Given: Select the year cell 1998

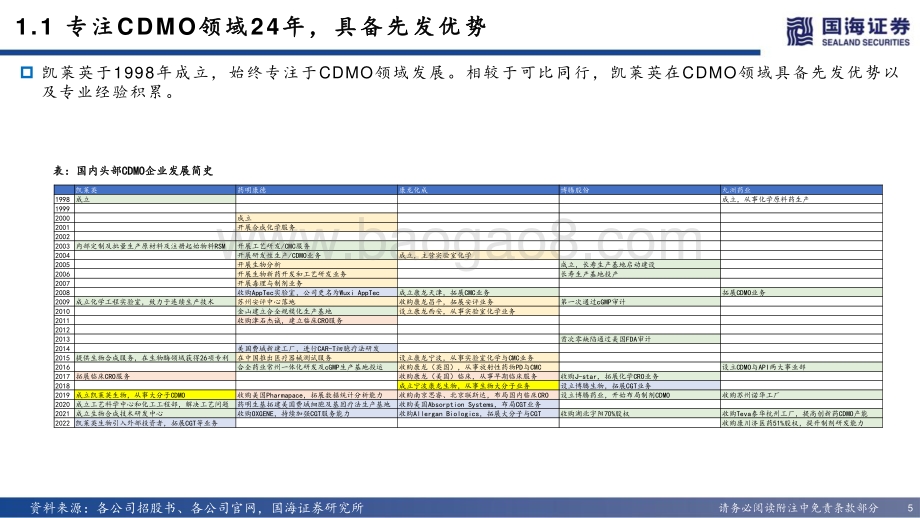Looking at the screenshot, I should point(63,199).
